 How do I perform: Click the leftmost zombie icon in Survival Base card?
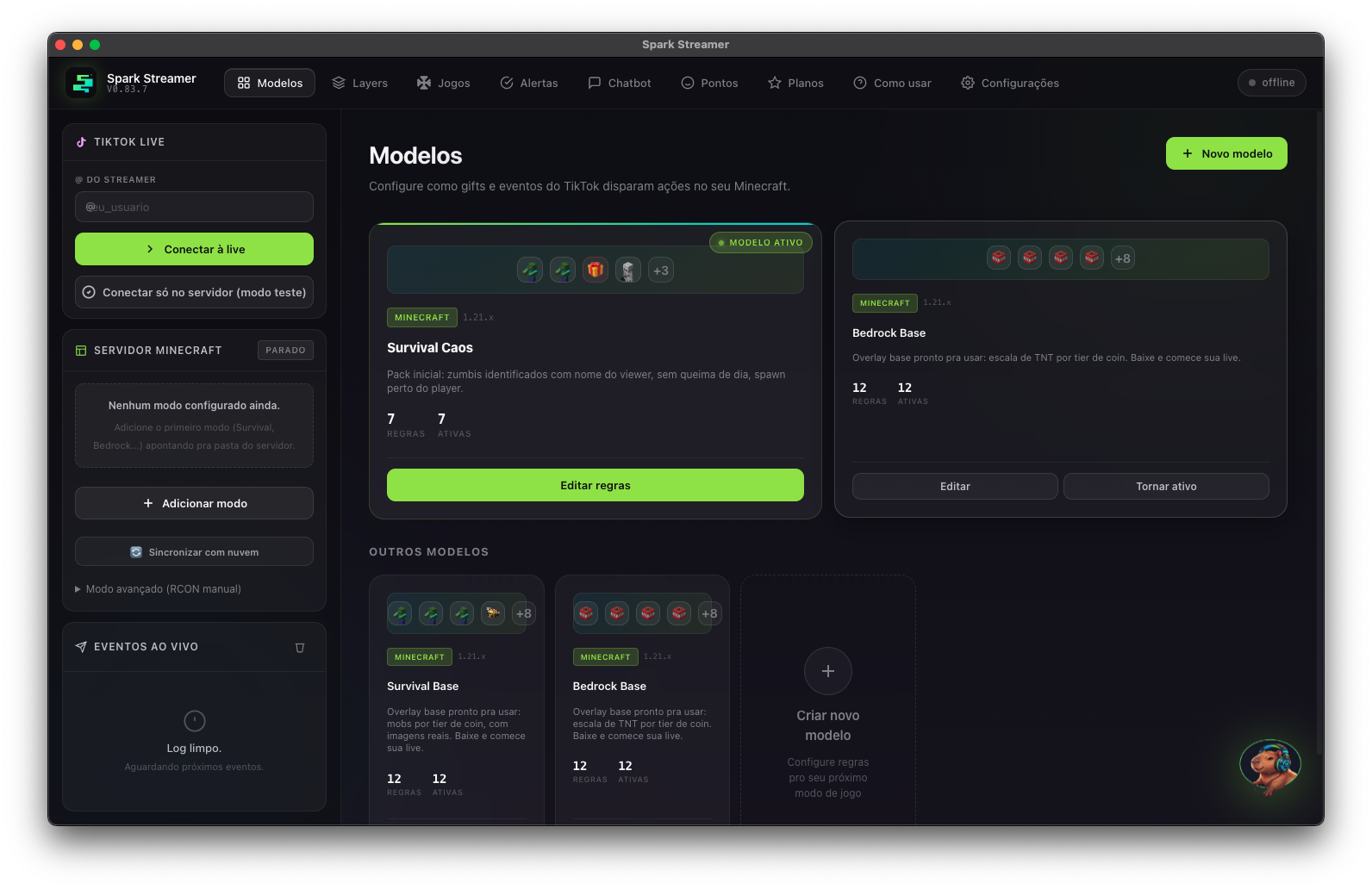coord(400,613)
